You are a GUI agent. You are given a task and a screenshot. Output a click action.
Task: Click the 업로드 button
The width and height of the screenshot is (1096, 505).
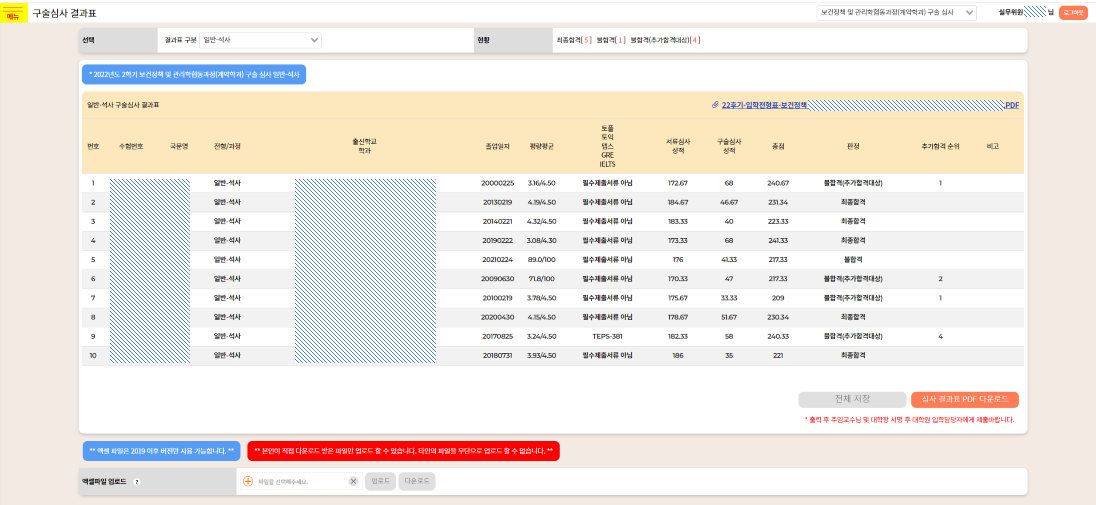(x=380, y=481)
